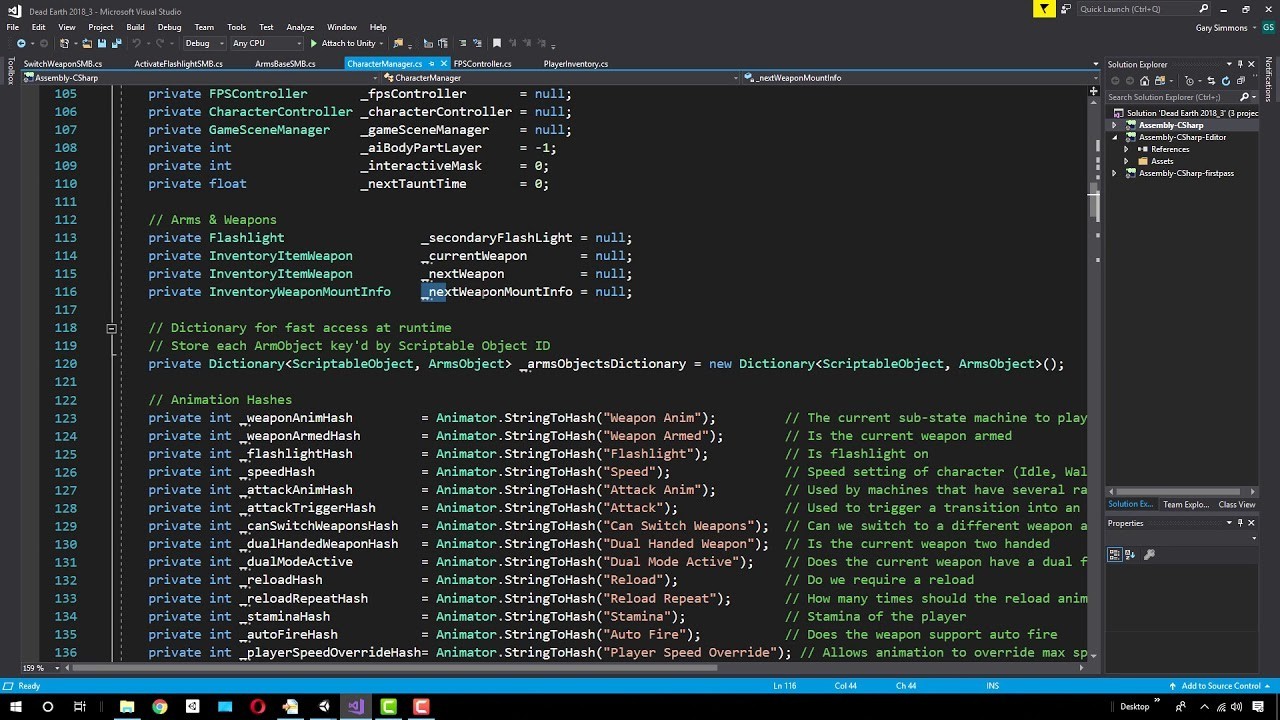
Task: Close the Solution Explorer panel
Action: pyautogui.click(x=1251, y=64)
